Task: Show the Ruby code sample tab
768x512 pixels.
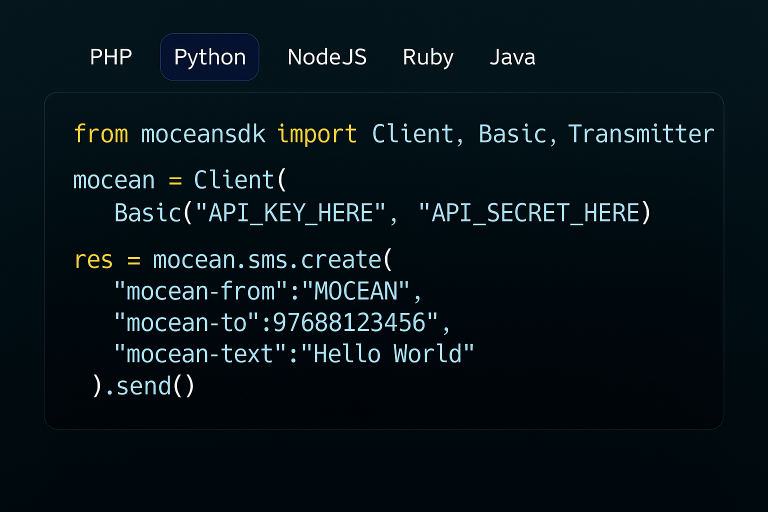Action: [428, 57]
